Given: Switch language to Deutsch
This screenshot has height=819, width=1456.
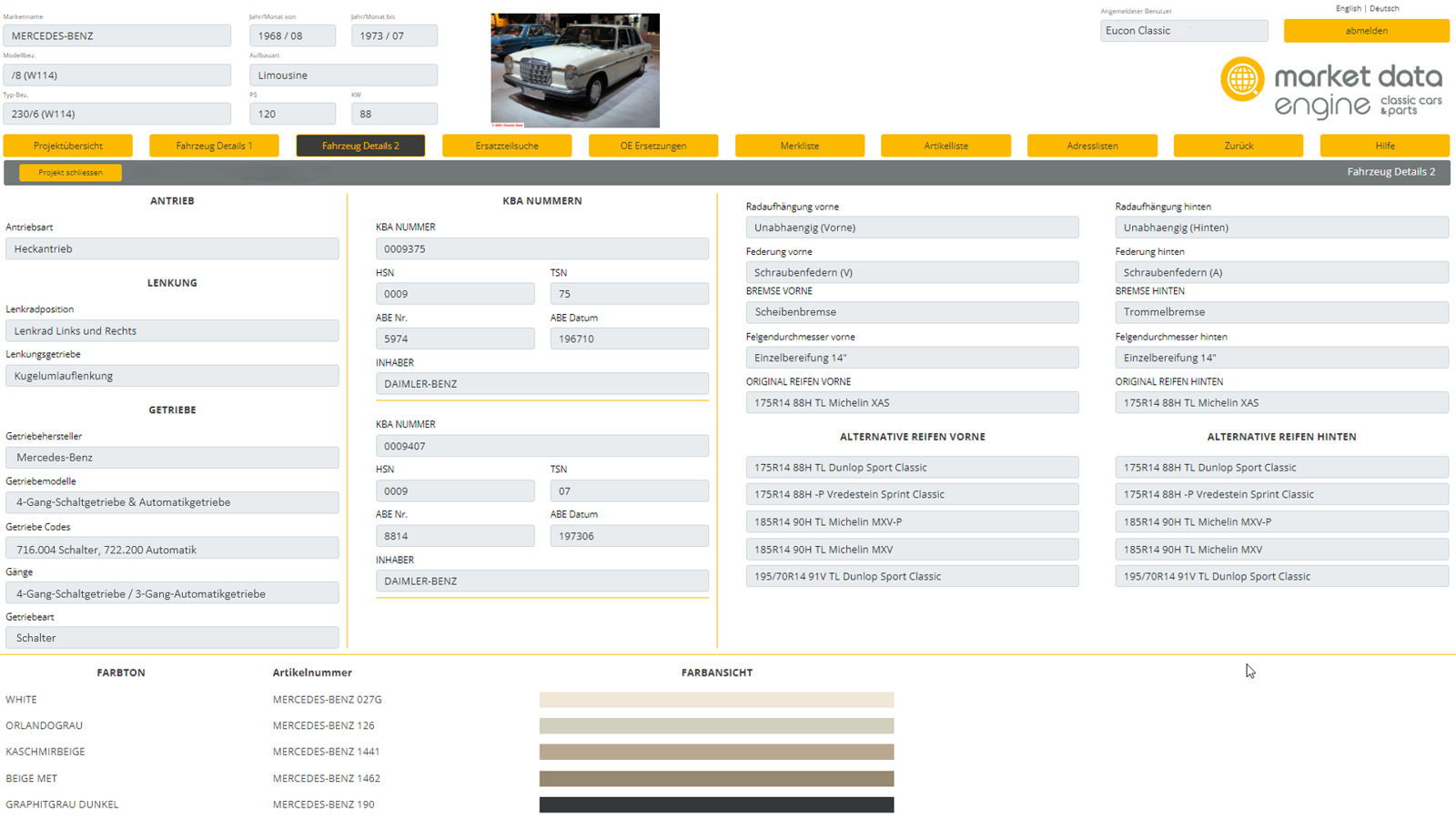Looking at the screenshot, I should tap(1384, 8).
